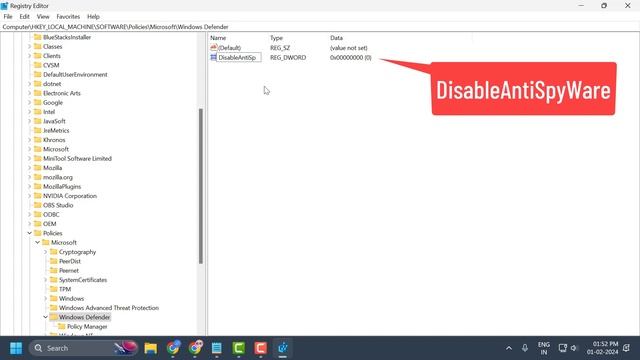Open the View menu
This screenshot has width=640, height=360.
click(43, 17)
